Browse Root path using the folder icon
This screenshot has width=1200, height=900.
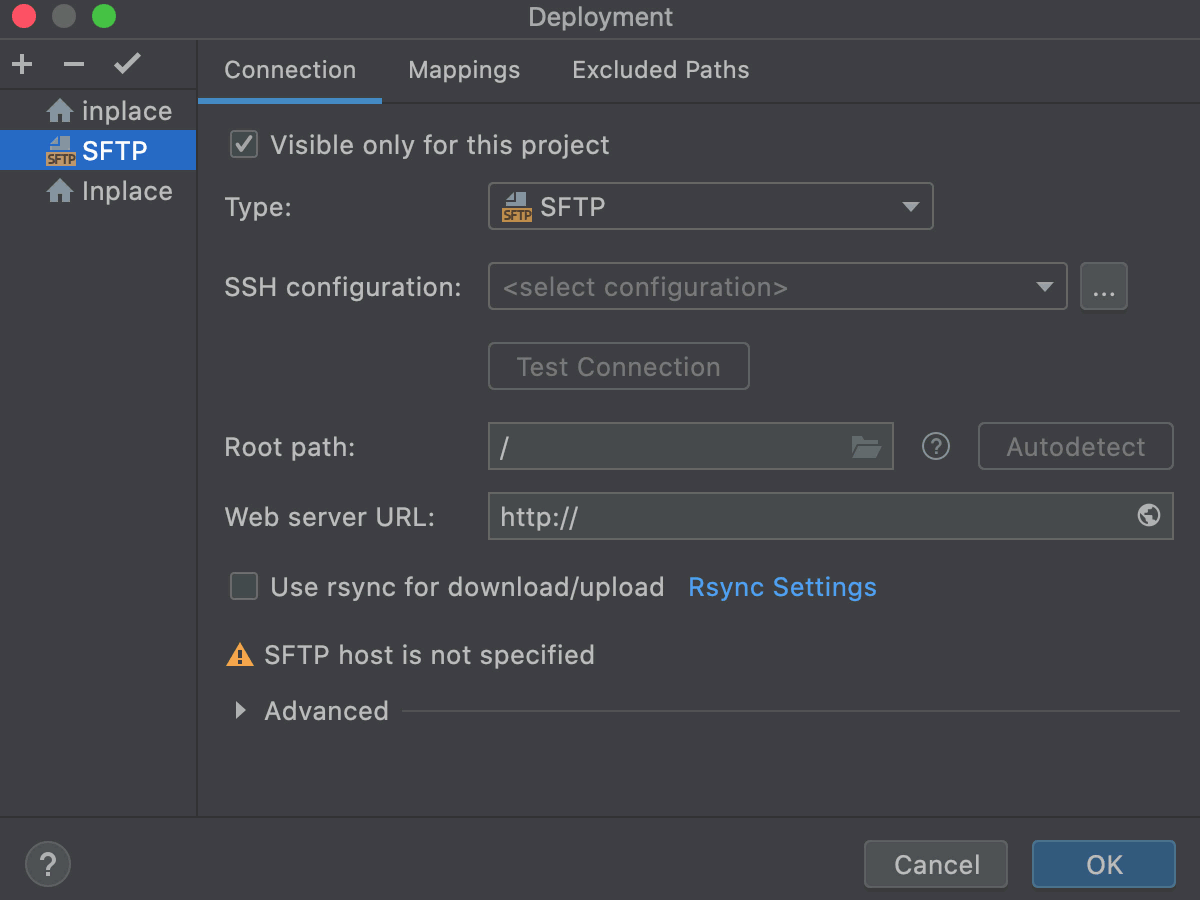click(866, 446)
